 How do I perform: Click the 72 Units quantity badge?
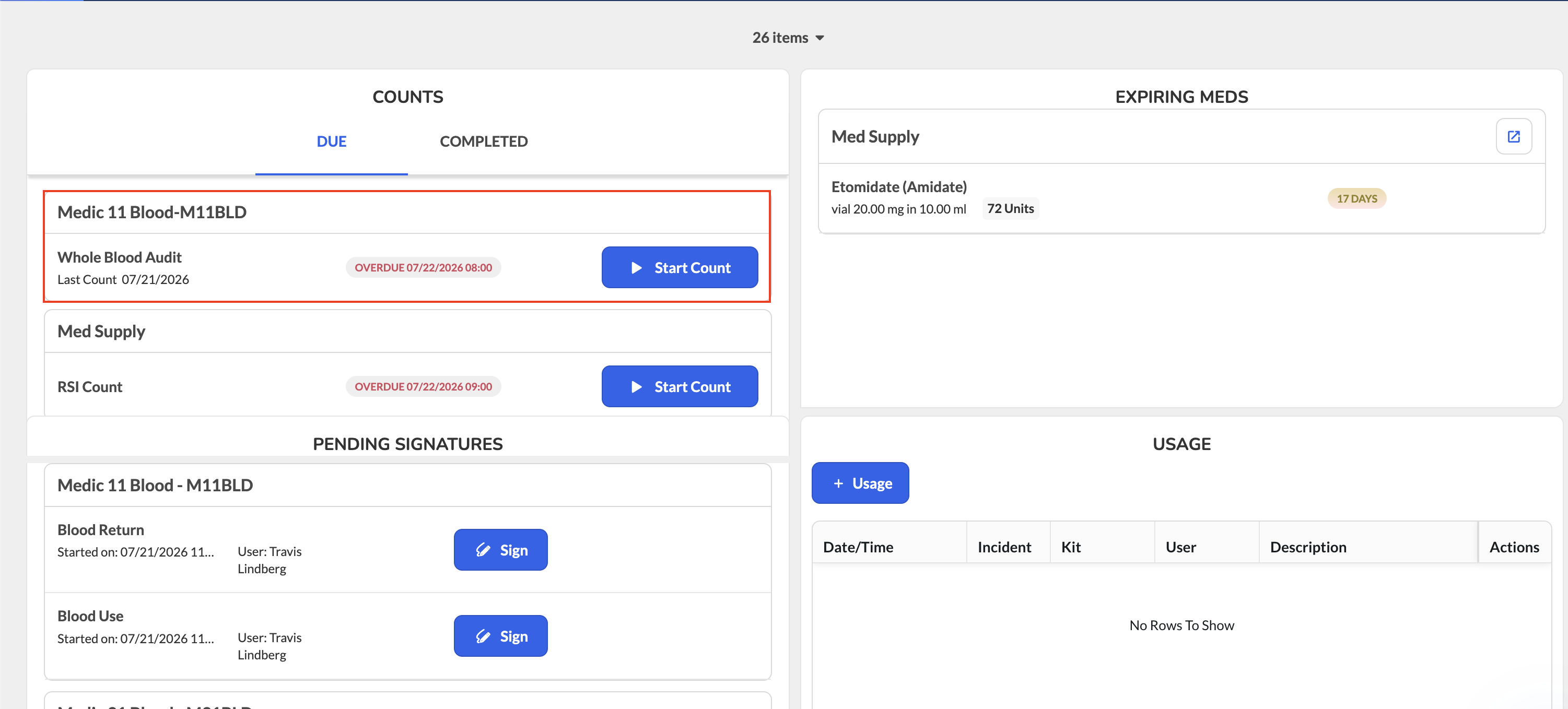1011,209
